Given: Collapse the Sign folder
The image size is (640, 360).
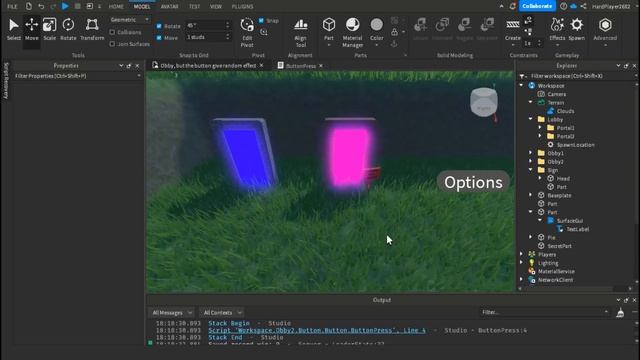Looking at the screenshot, I should [x=531, y=170].
